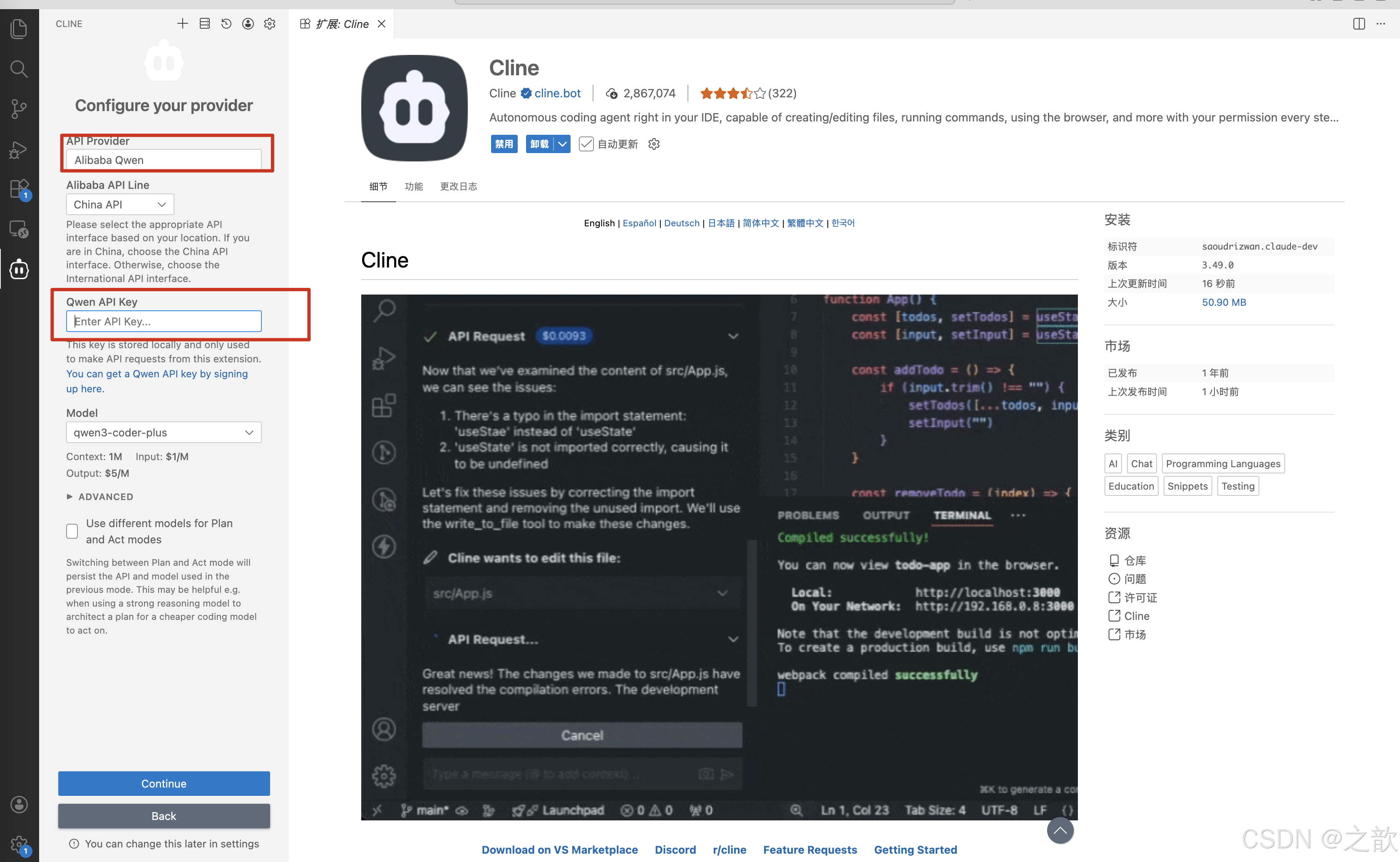Start a new Cline task plus icon
Screen dimensions: 1400x862
182,23
